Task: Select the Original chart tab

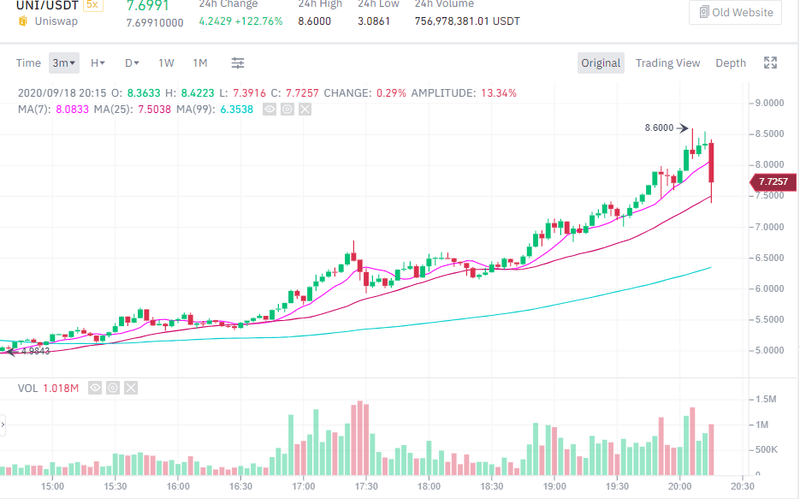Action: 601,63
